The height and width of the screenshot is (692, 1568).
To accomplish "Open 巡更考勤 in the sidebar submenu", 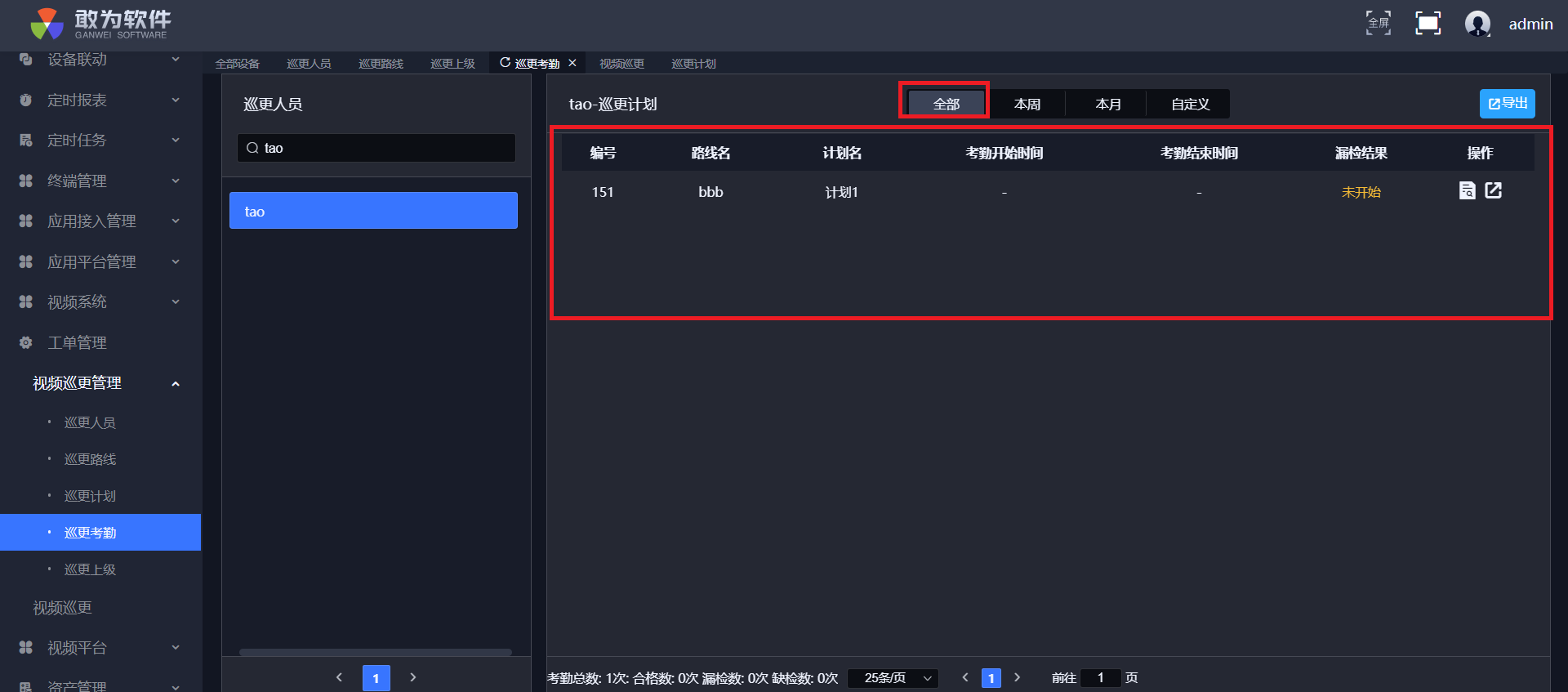I will click(100, 533).
